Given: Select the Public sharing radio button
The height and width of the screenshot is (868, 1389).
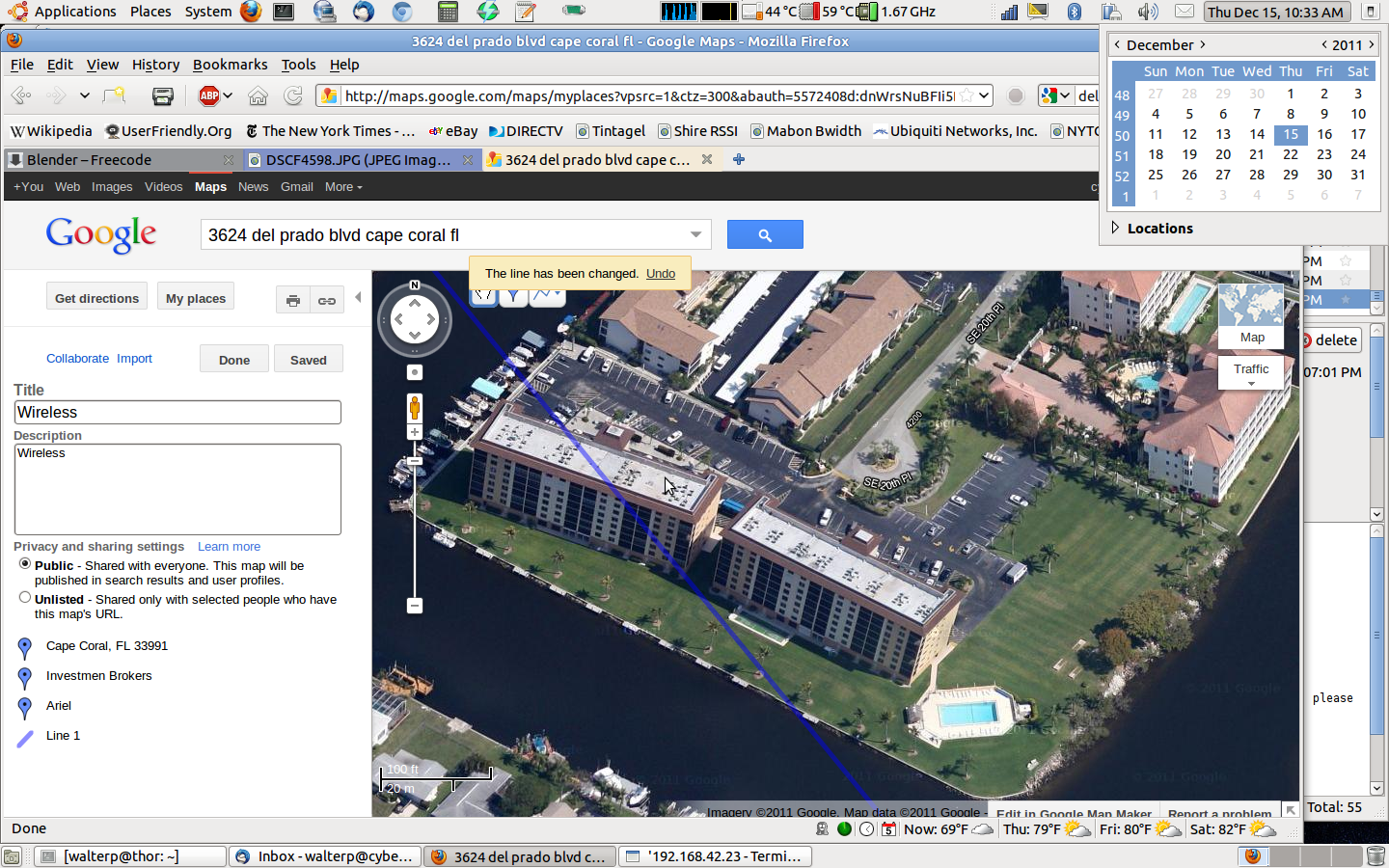Looking at the screenshot, I should [25, 564].
